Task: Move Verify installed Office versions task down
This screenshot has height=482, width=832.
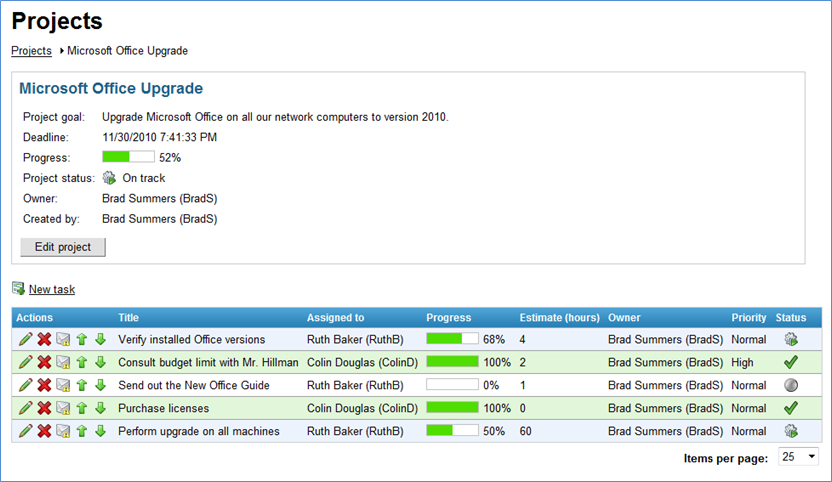Action: point(100,339)
